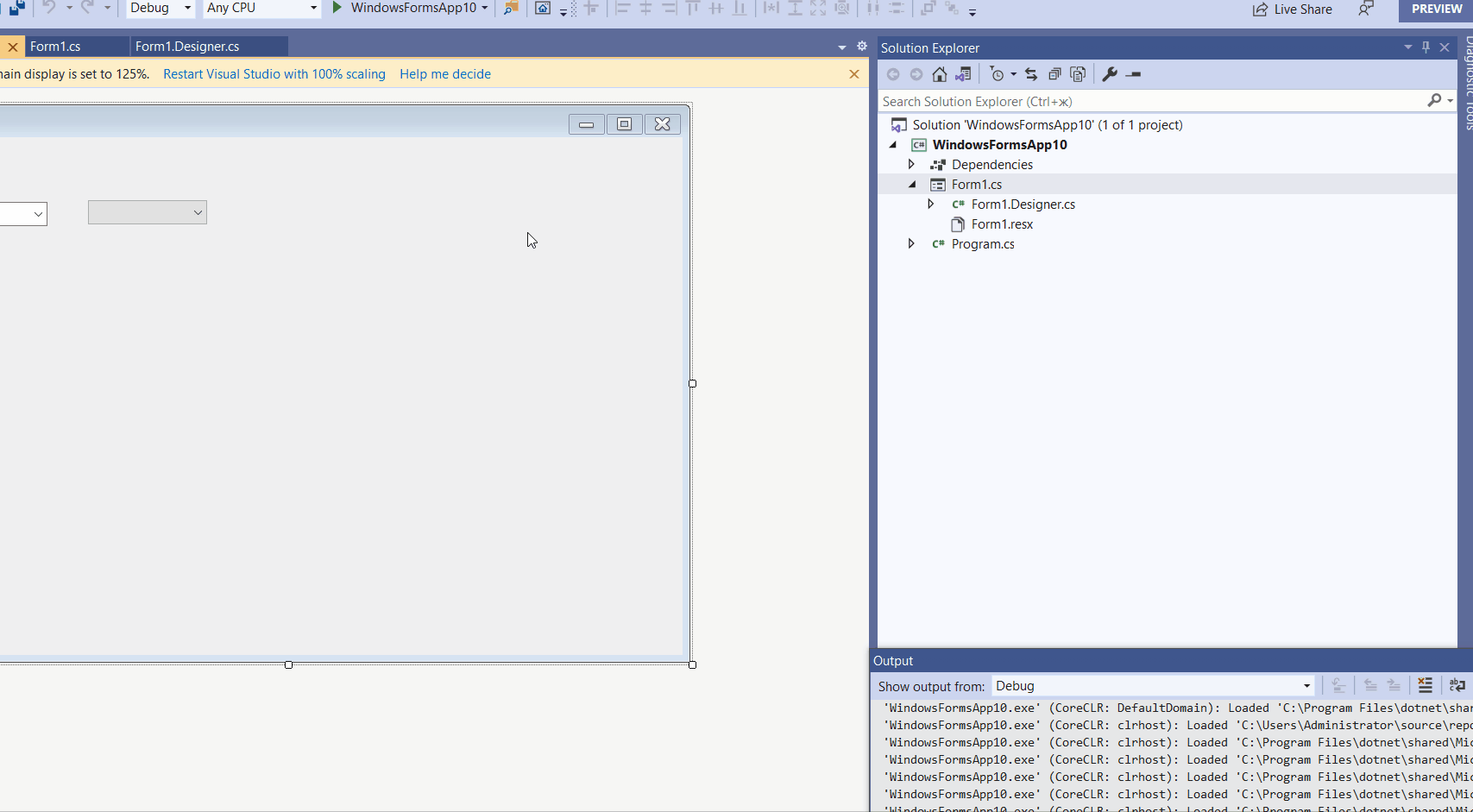The height and width of the screenshot is (812, 1473).
Task: Expand the Dependencies node
Action: (x=911, y=164)
